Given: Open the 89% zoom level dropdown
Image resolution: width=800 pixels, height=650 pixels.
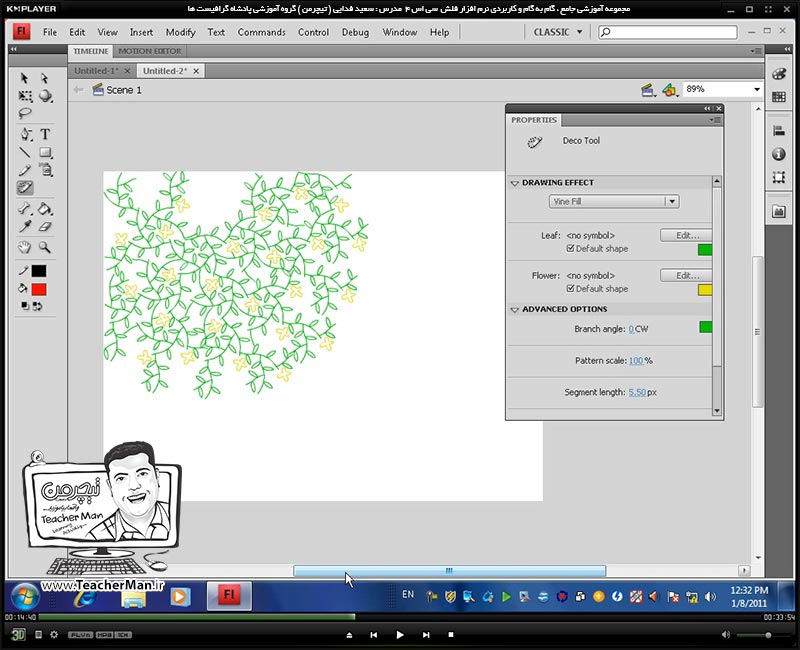Looking at the screenshot, I should pos(757,89).
